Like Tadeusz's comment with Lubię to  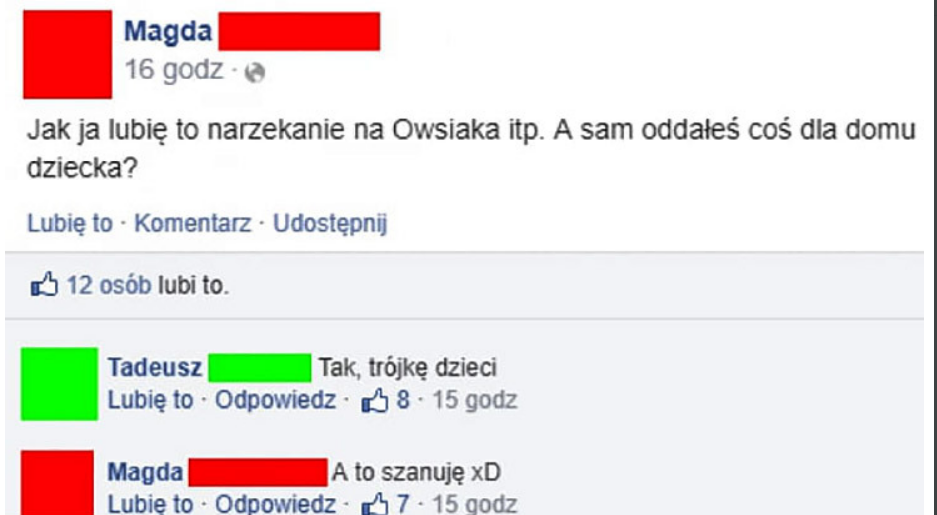(151, 400)
